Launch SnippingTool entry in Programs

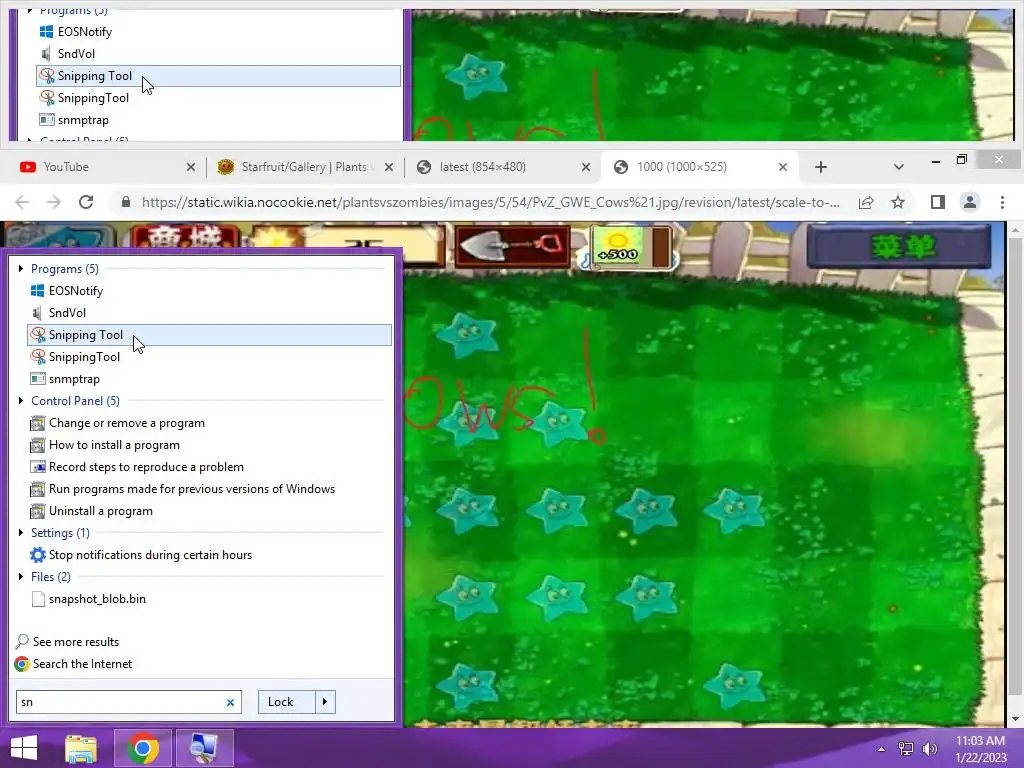[x=209, y=357]
